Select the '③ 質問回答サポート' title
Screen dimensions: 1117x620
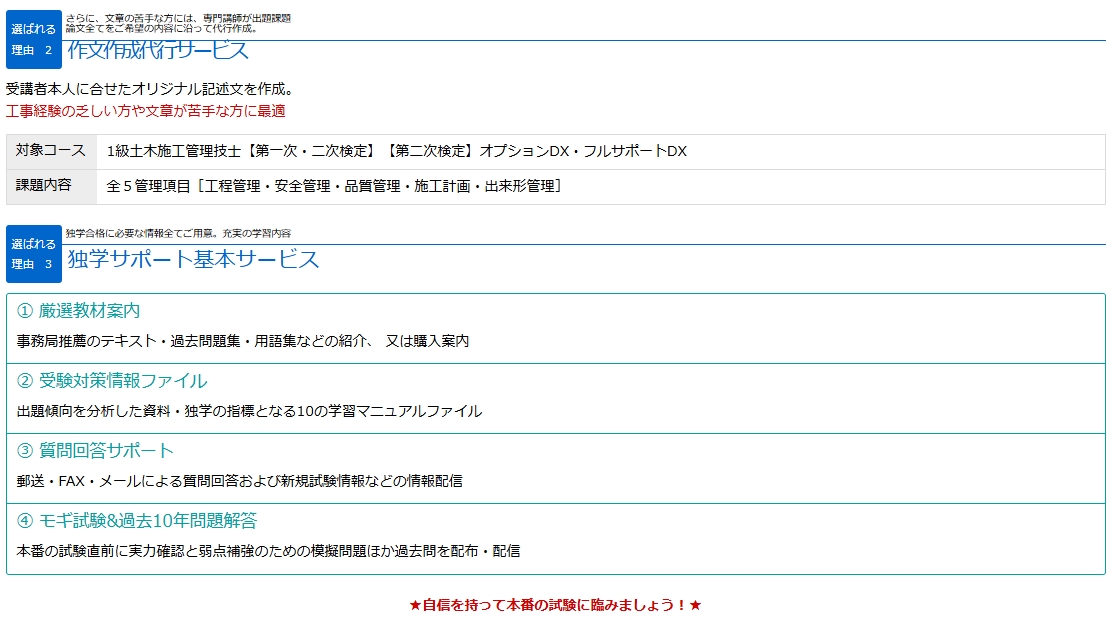[96, 451]
